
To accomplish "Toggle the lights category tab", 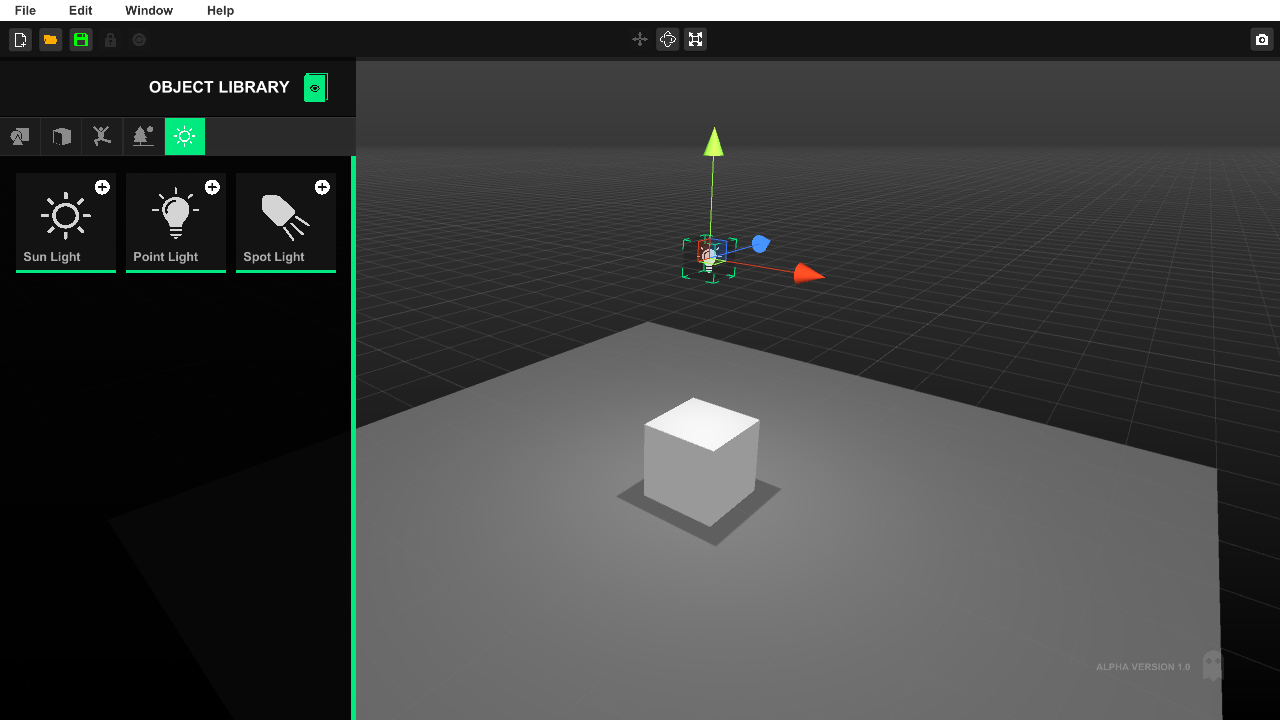I will coord(184,136).
